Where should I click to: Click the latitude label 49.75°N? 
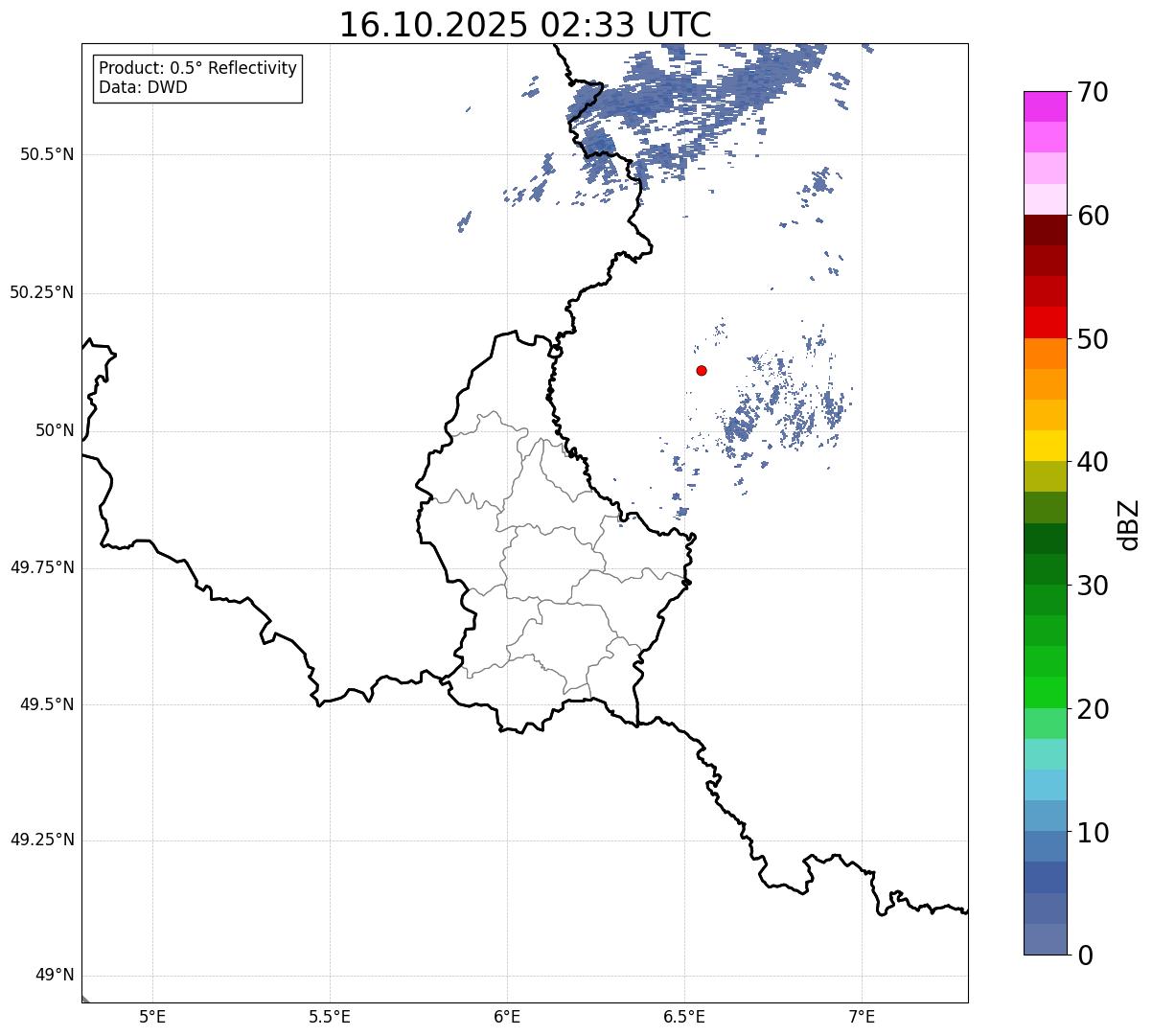pyautogui.click(x=41, y=567)
